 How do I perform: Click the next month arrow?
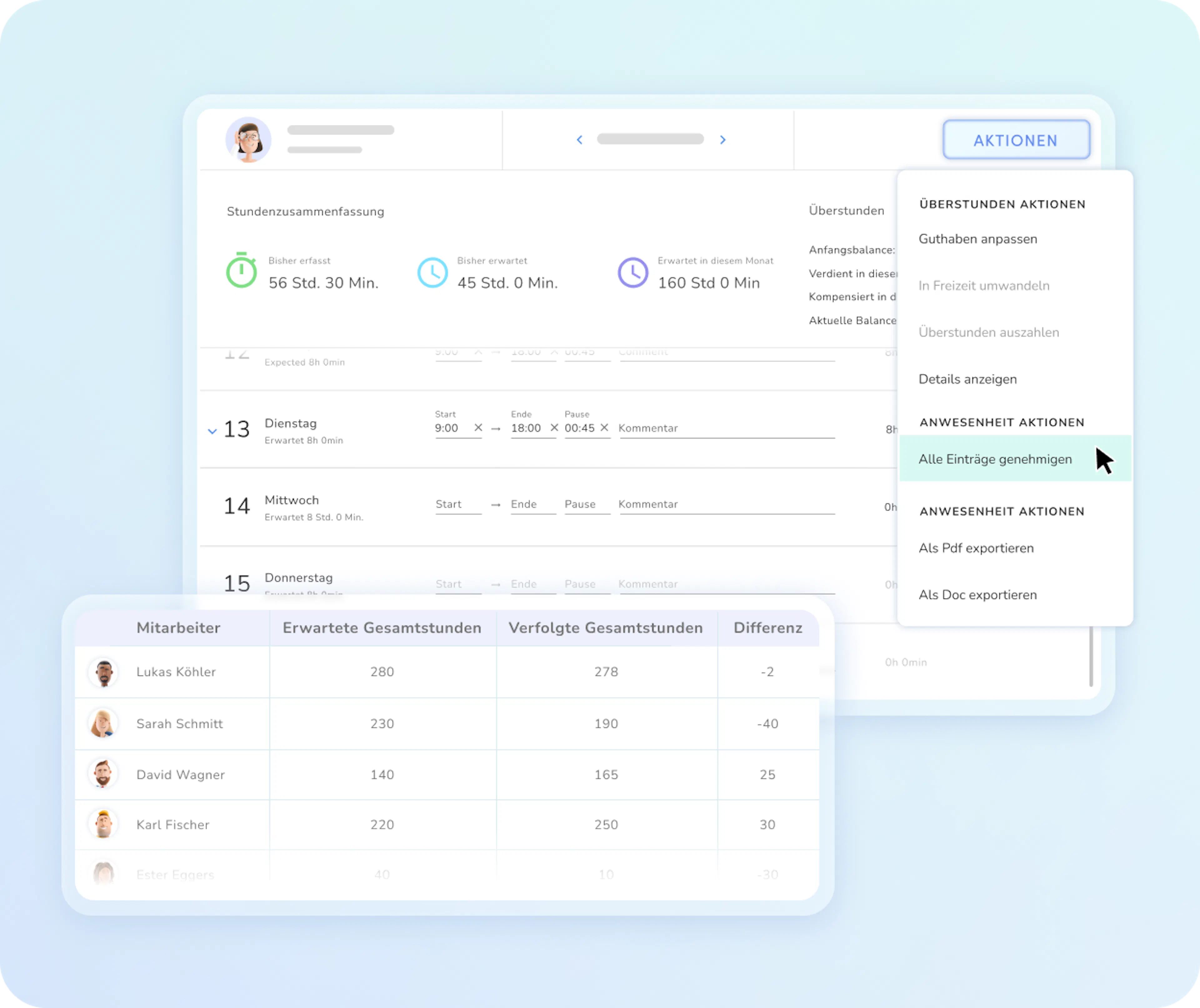pos(723,140)
